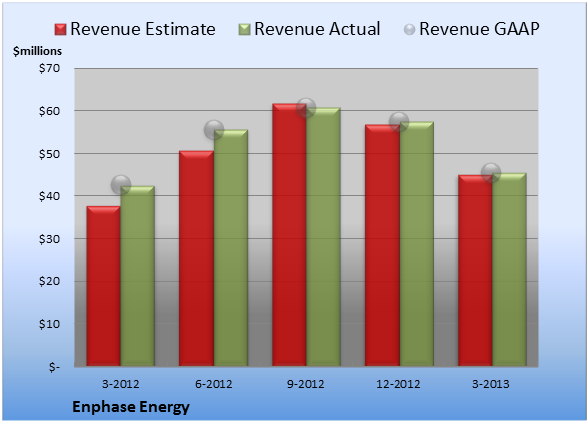Click the red estimate bar for 3-2013

coord(475,270)
